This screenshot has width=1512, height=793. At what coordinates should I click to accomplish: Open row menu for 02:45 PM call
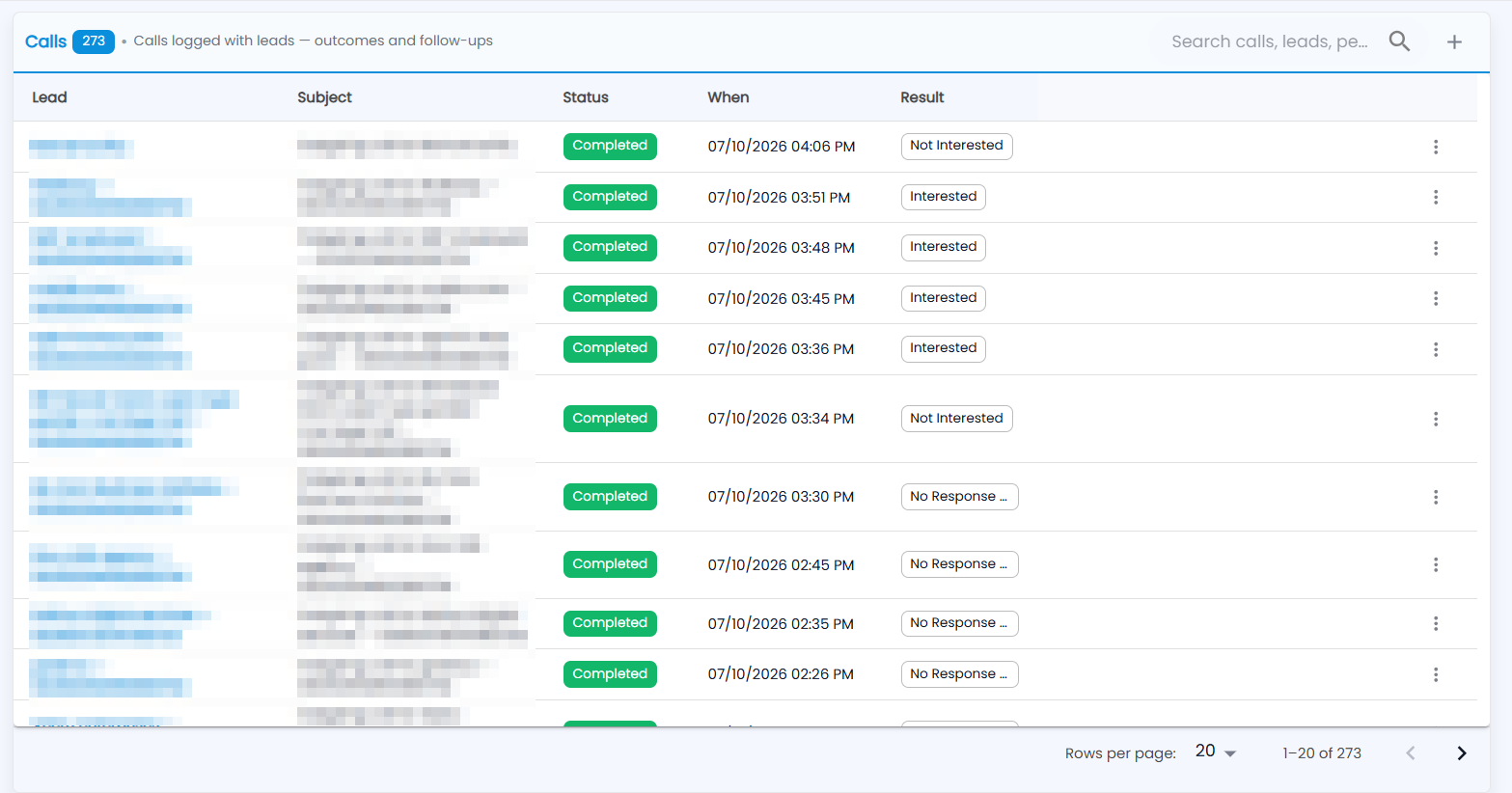pos(1436,564)
